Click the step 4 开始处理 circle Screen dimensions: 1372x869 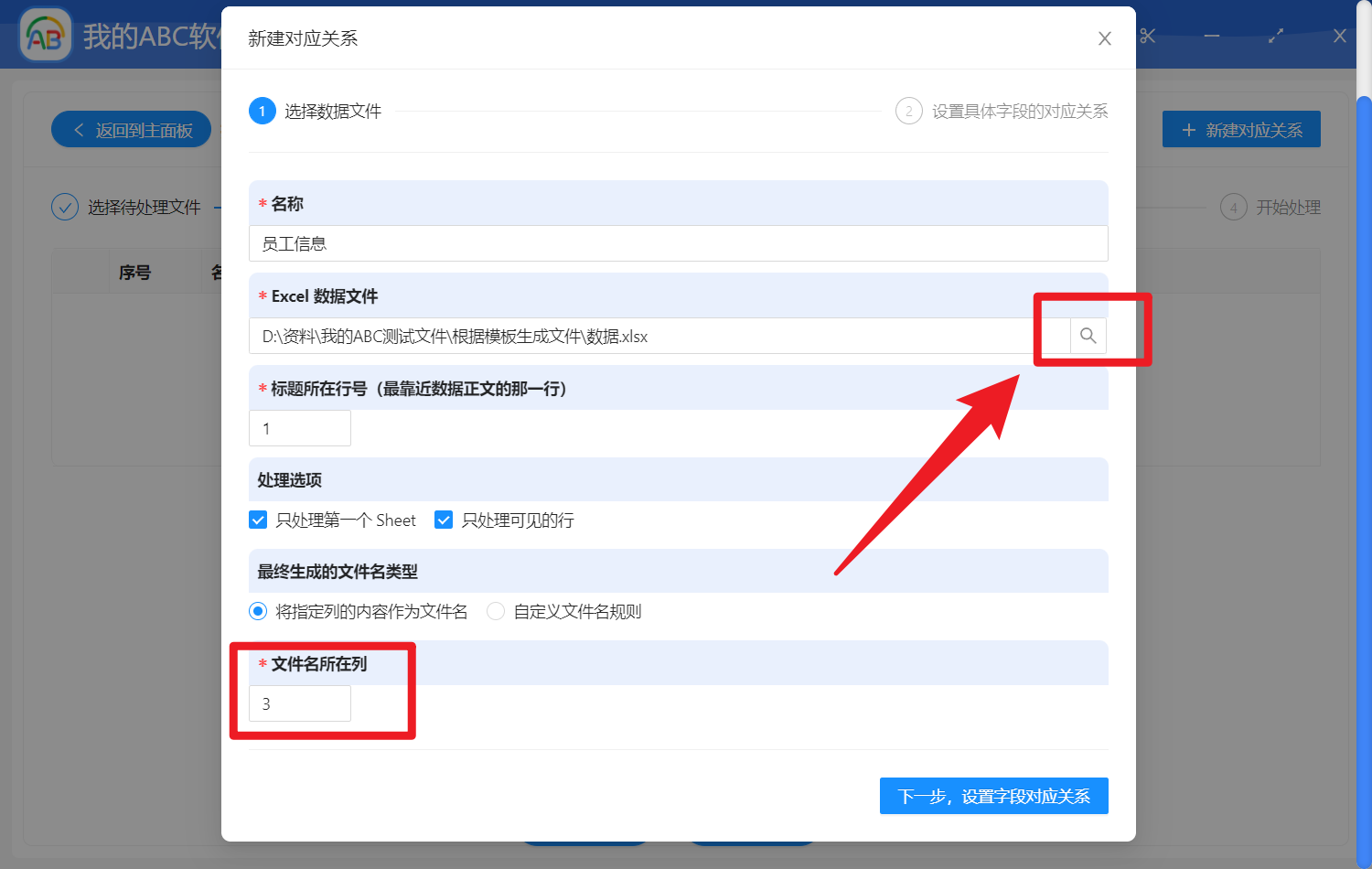pyautogui.click(x=1234, y=207)
